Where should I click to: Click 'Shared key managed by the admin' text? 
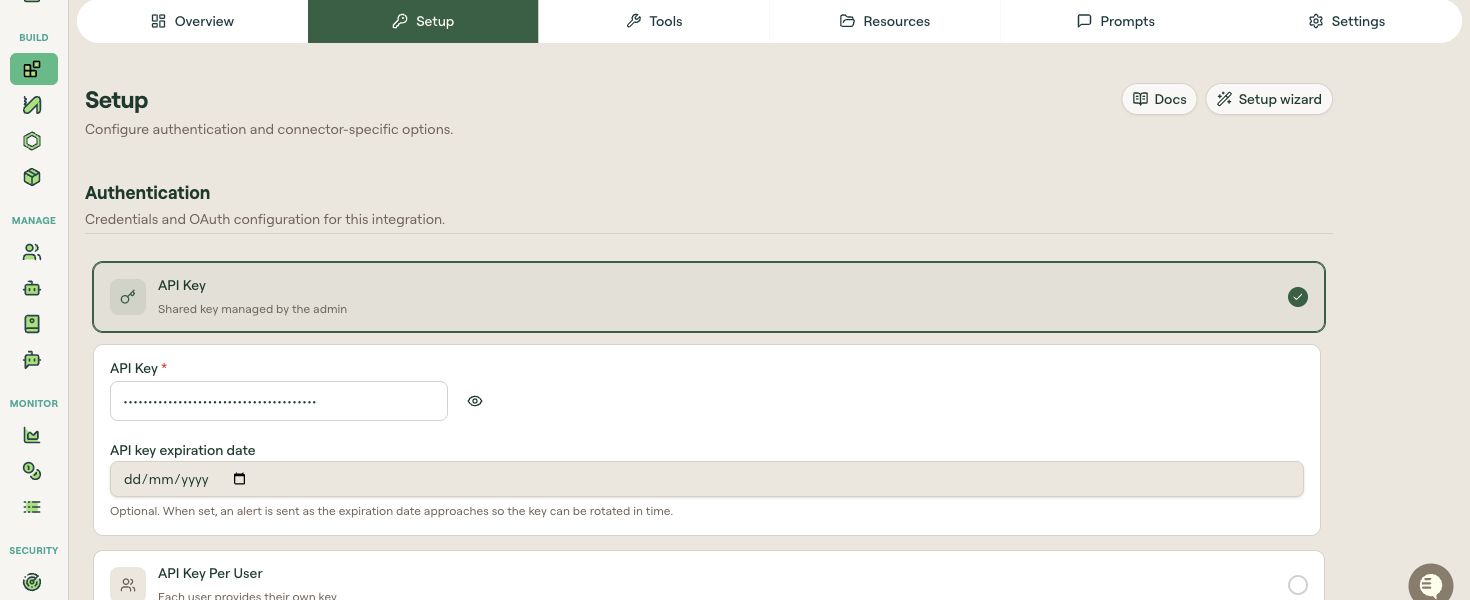pyautogui.click(x=252, y=309)
